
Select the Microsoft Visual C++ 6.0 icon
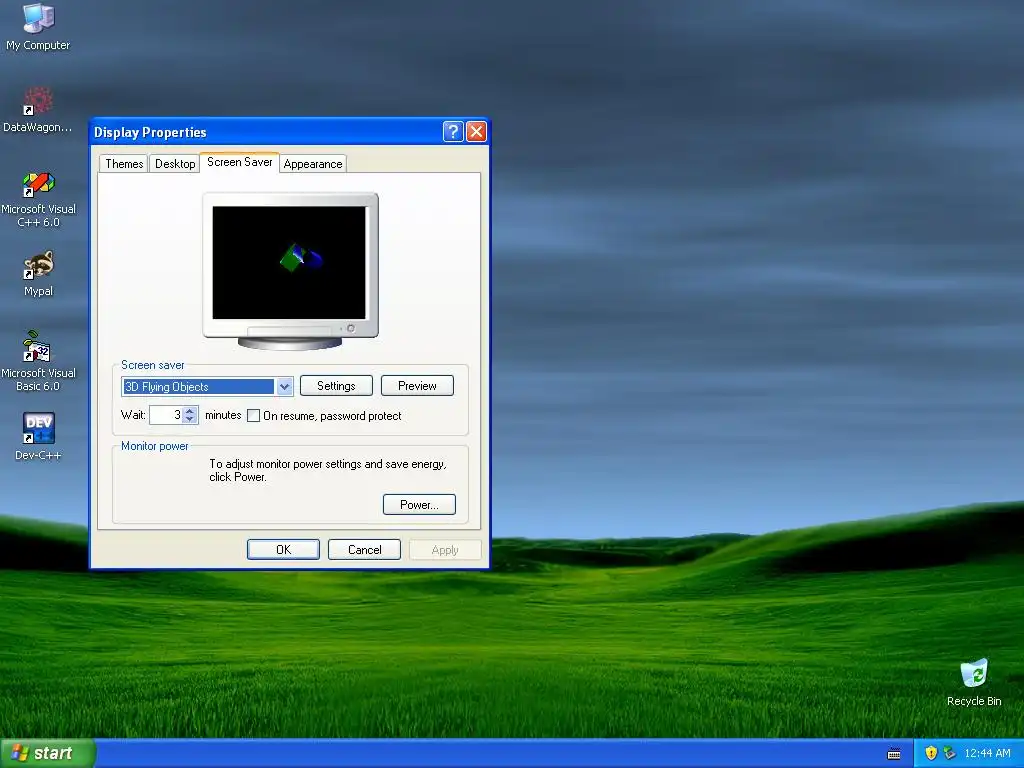pos(38,199)
